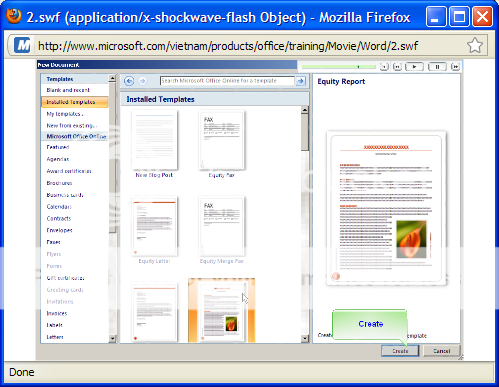Select Agendas category
This screenshot has width=499, height=387.
pos(58,159)
